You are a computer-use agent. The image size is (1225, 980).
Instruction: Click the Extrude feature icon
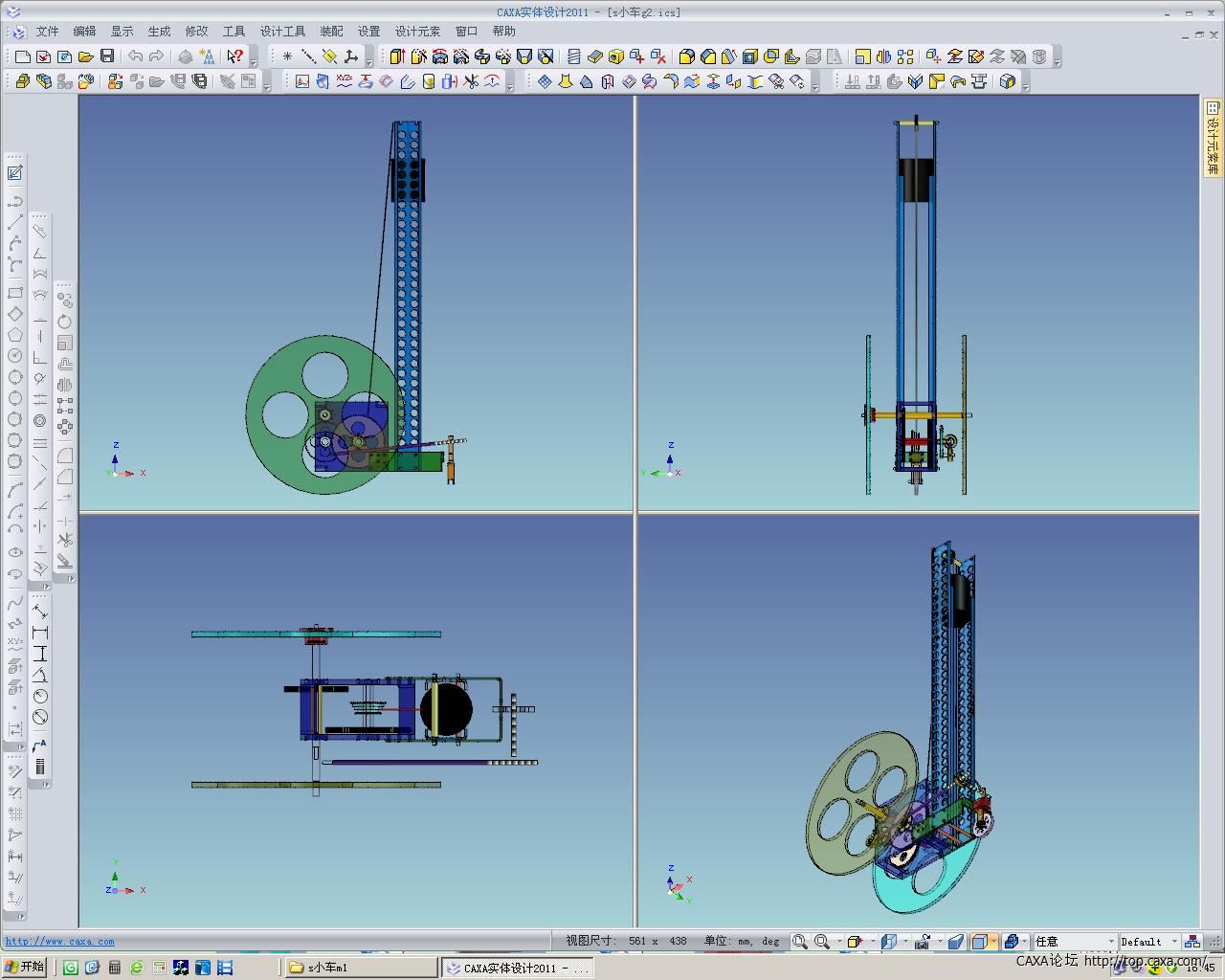point(397,56)
